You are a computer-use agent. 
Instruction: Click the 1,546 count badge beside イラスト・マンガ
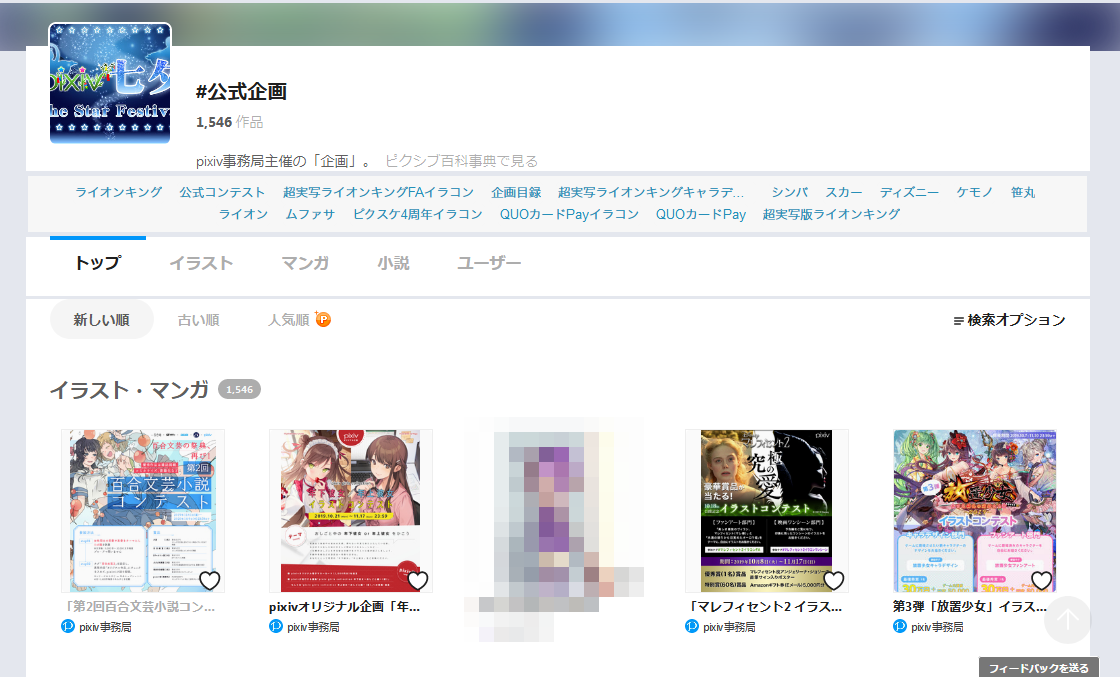[x=239, y=389]
